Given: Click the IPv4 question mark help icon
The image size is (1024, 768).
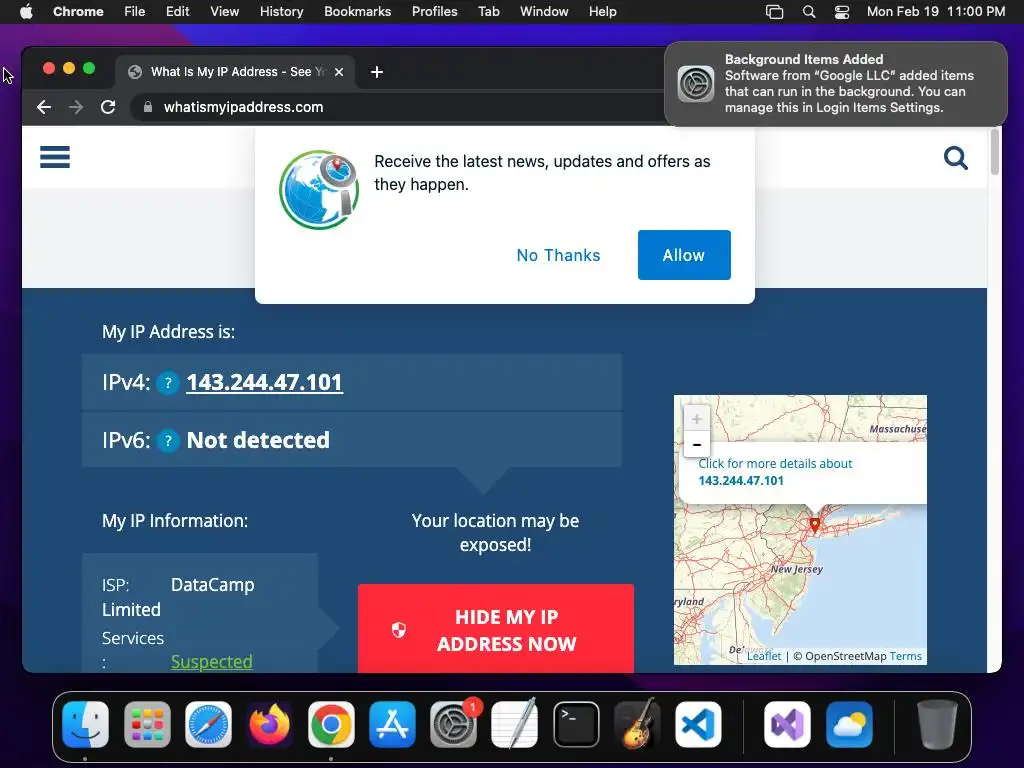Looking at the screenshot, I should (x=168, y=383).
